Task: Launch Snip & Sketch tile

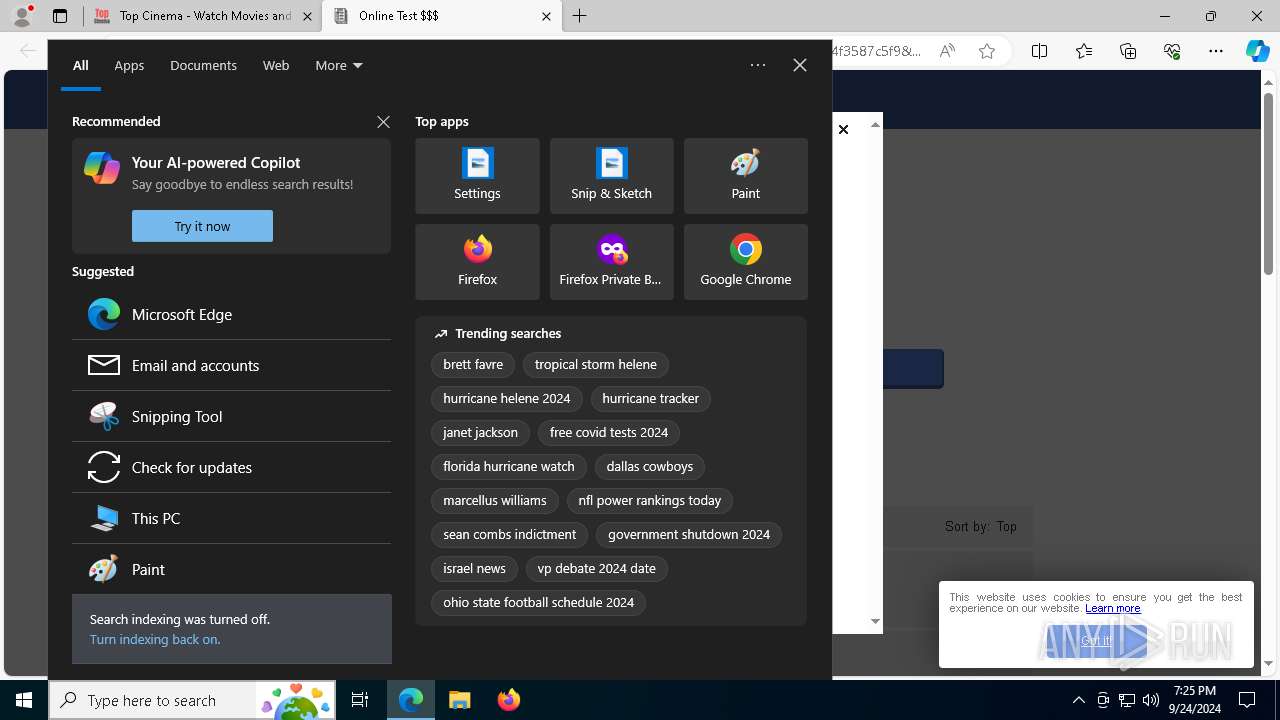Action: coord(611,176)
